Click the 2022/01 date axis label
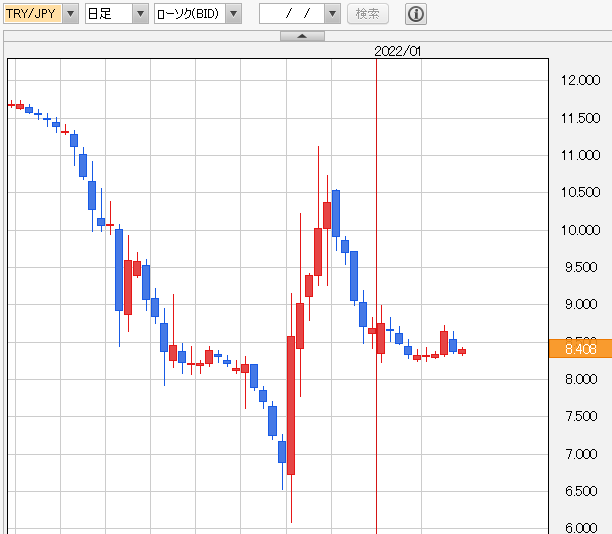 click(397, 51)
